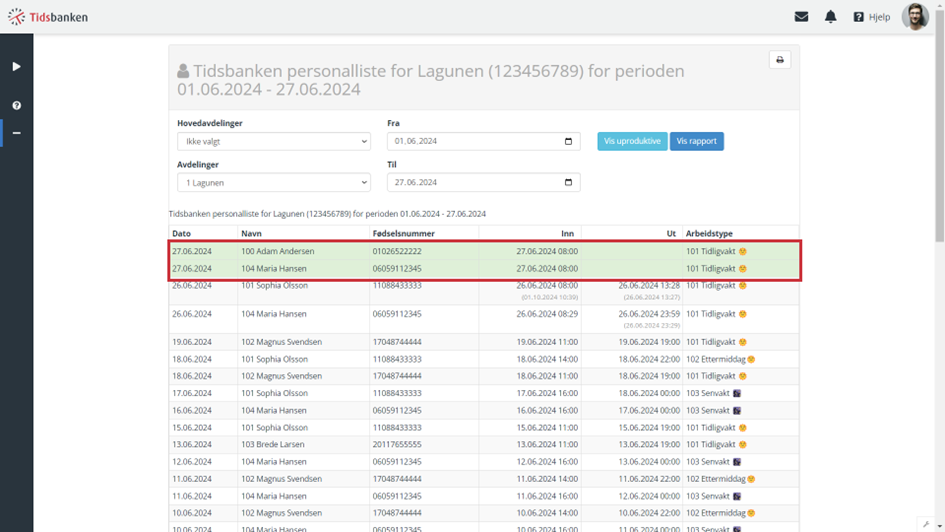Click Tidligvakt sun icon for Sophia Olsson 26.06
The image size is (945, 532).
742,286
